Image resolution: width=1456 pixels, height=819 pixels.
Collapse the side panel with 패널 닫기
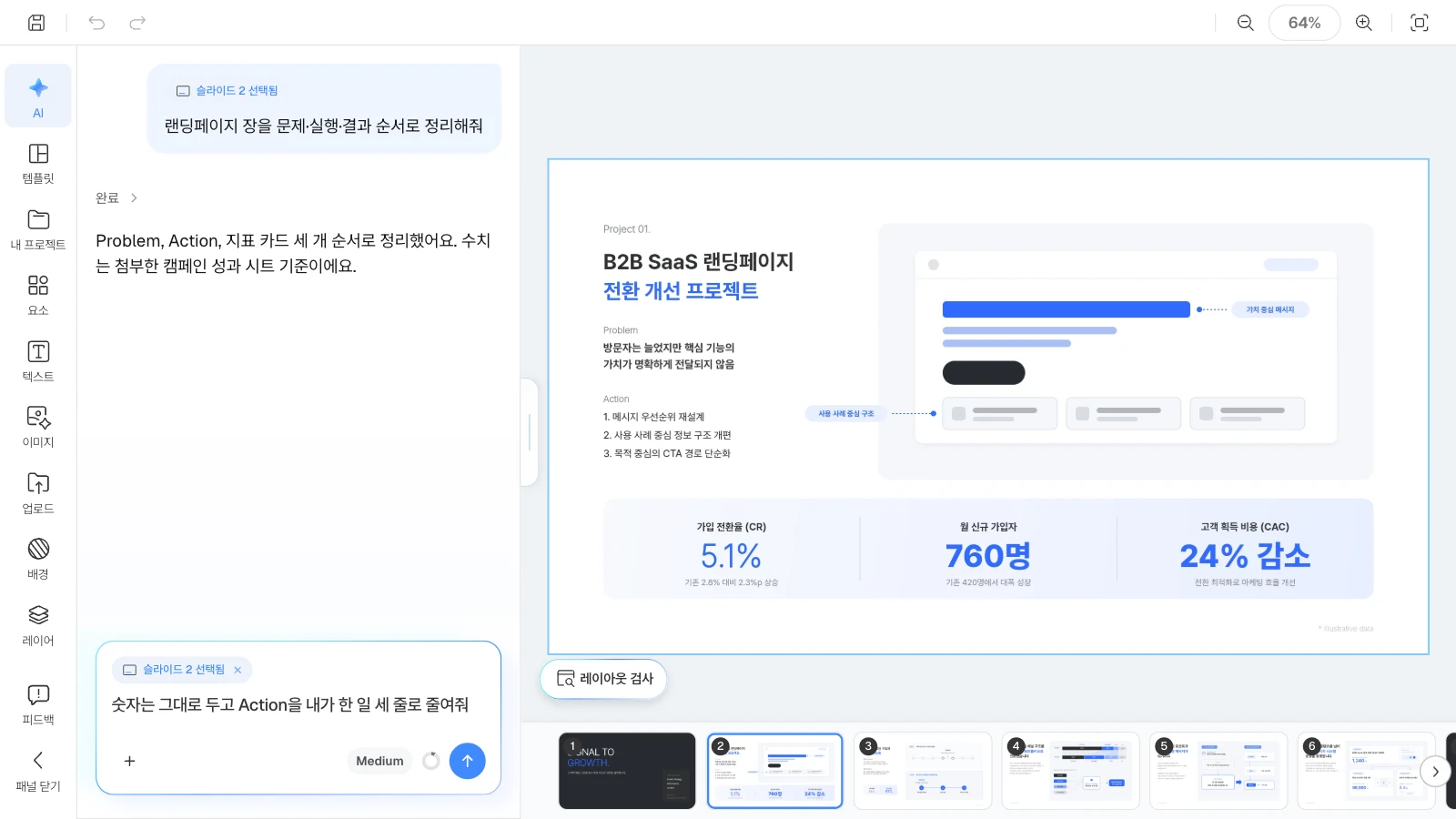click(x=38, y=771)
